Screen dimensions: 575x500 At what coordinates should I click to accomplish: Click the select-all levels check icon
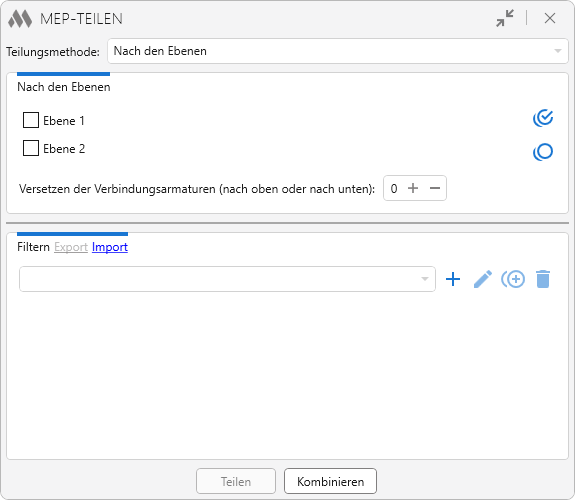coord(543,118)
